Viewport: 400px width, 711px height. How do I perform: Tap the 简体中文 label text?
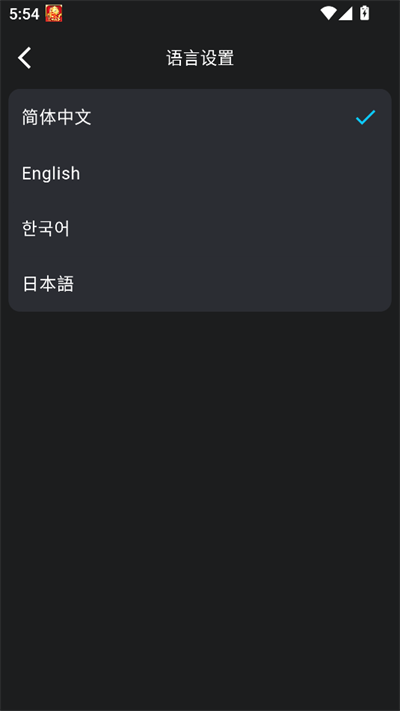[x=57, y=117]
